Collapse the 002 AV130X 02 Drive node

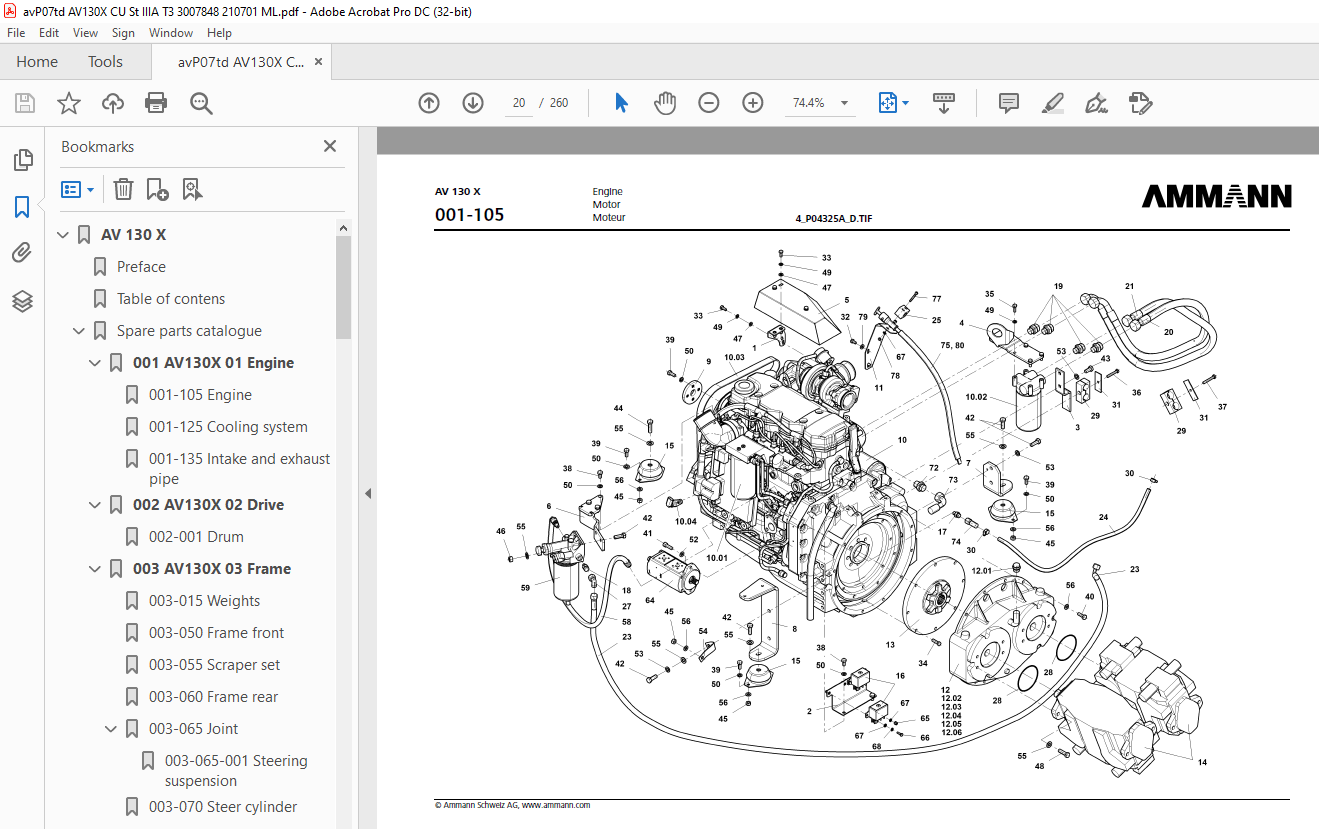(x=95, y=505)
